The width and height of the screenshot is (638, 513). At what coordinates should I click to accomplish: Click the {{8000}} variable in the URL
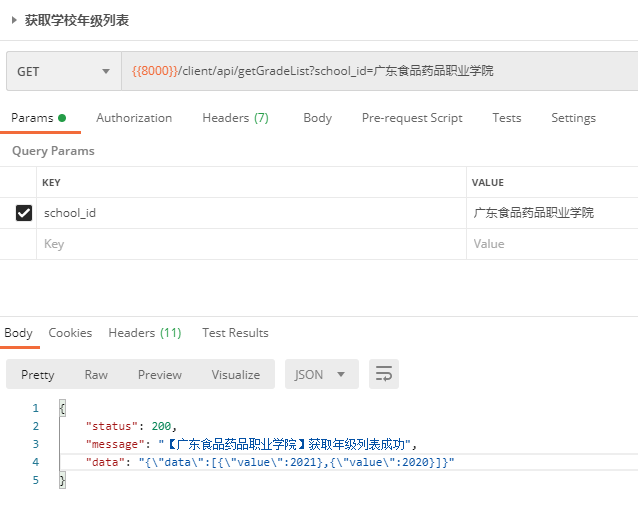155,71
